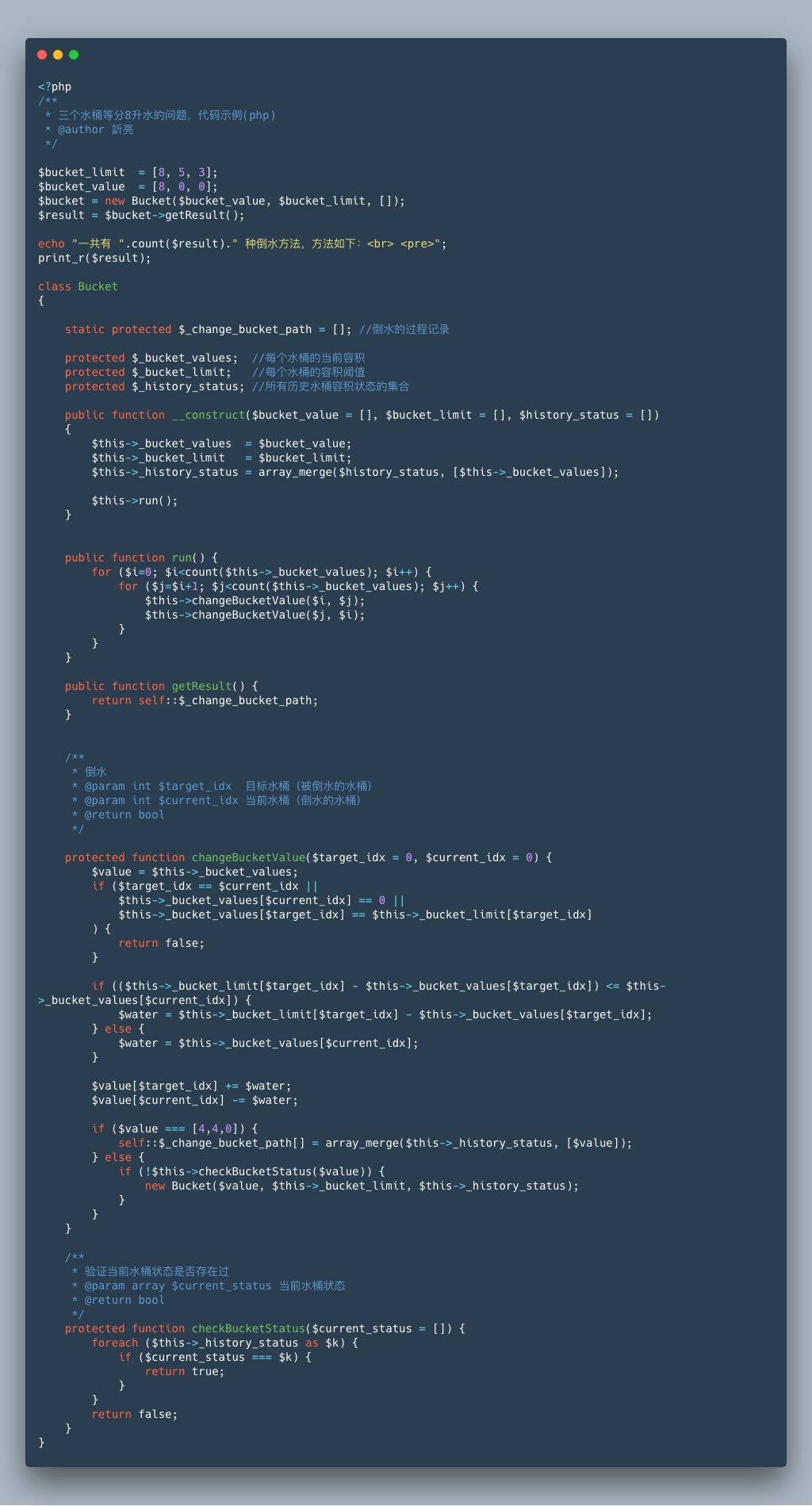This screenshot has width=812, height=1506.
Task: Click the '@param int $current_idx' doc line
Action: point(216,800)
